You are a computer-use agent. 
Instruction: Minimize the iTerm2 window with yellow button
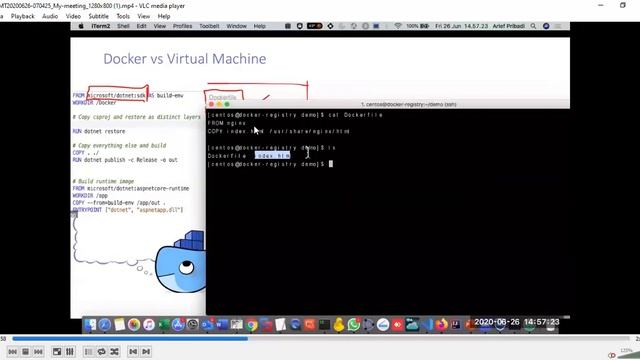pos(219,104)
